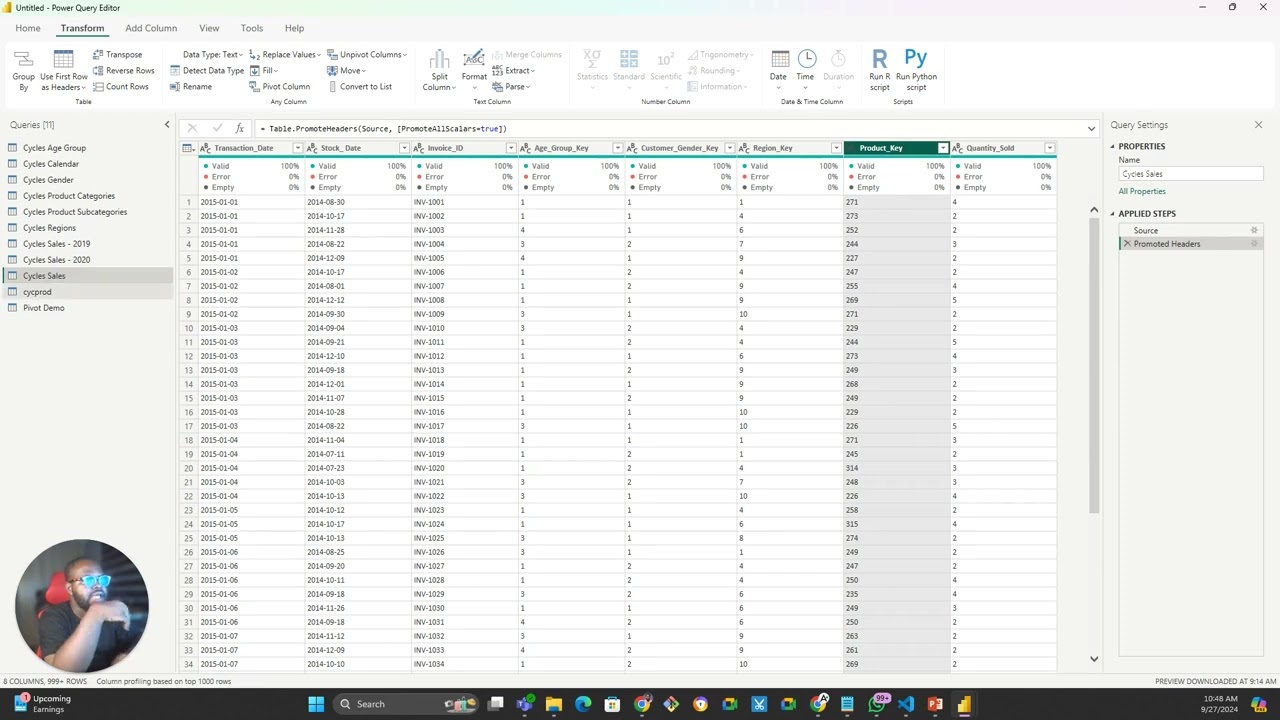Click the table corner menu icon

[188, 148]
